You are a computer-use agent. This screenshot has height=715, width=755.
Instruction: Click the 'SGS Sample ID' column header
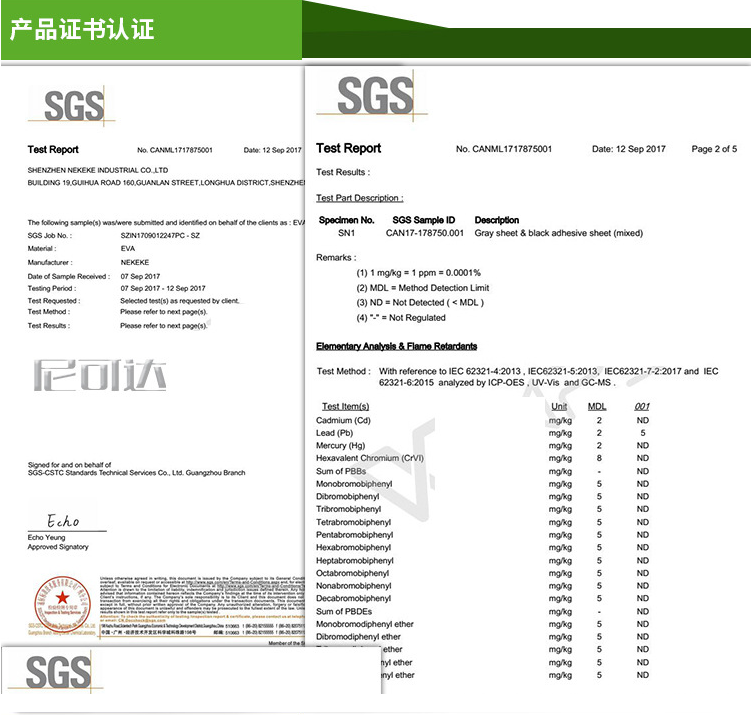tap(424, 220)
